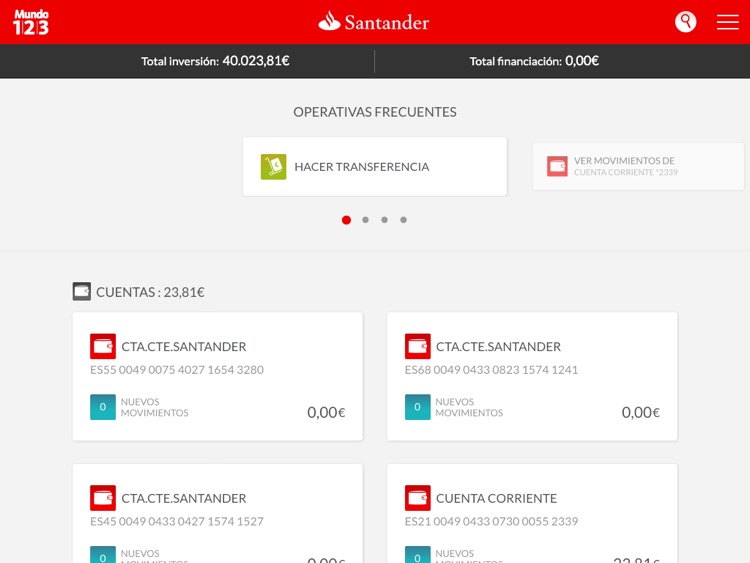Select IBAN ES68 0049 0433 0823 1574 1241
The image size is (750, 563).
point(492,370)
